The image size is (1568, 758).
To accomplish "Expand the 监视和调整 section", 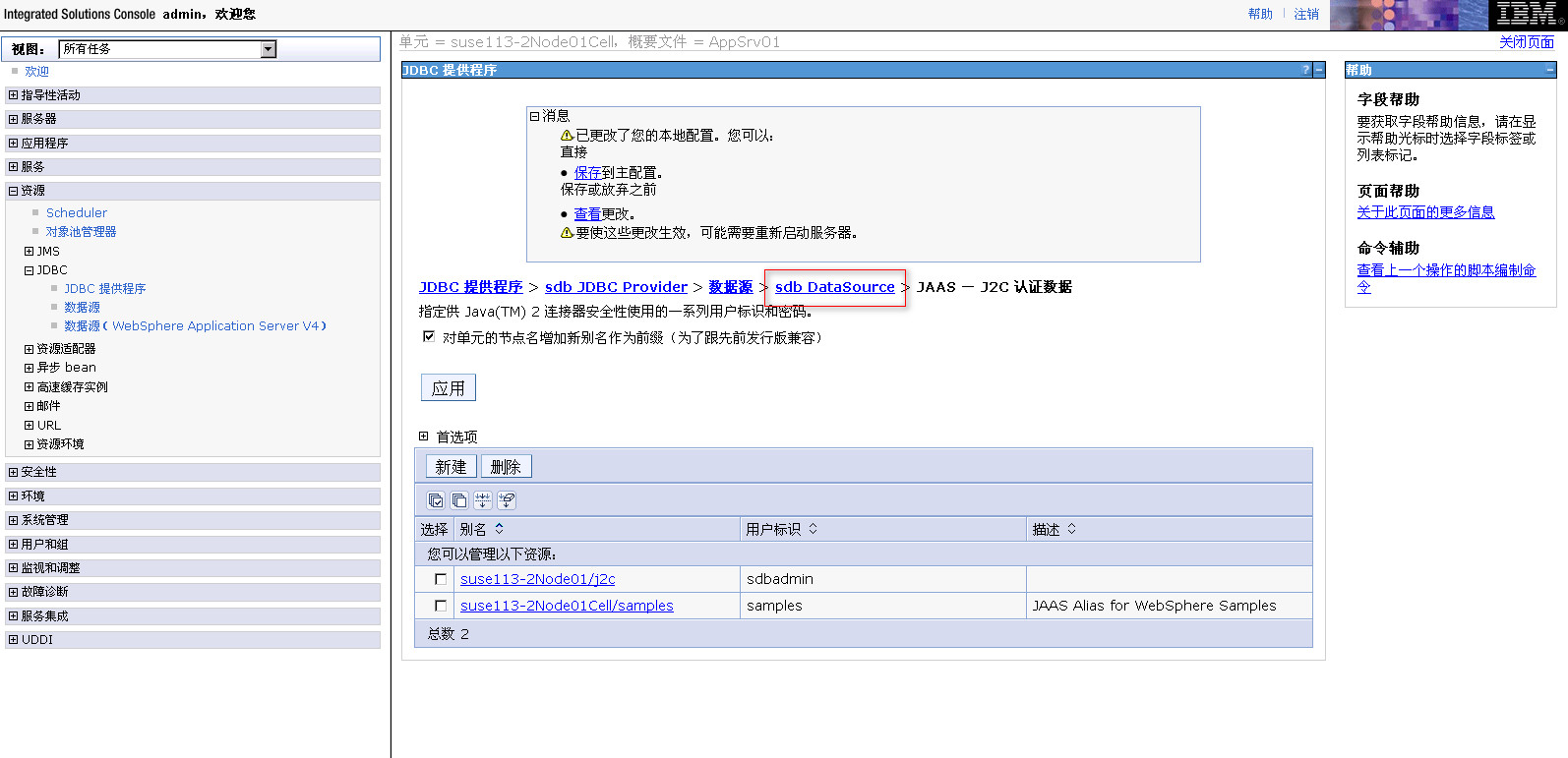I will coord(14,568).
